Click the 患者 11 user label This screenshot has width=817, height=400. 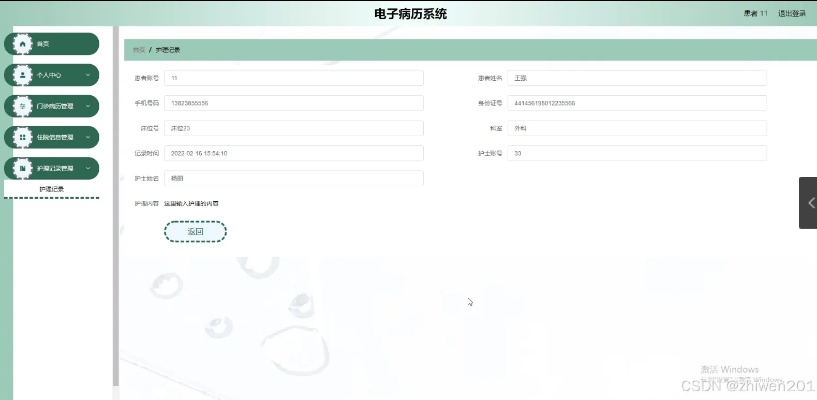[x=756, y=14]
